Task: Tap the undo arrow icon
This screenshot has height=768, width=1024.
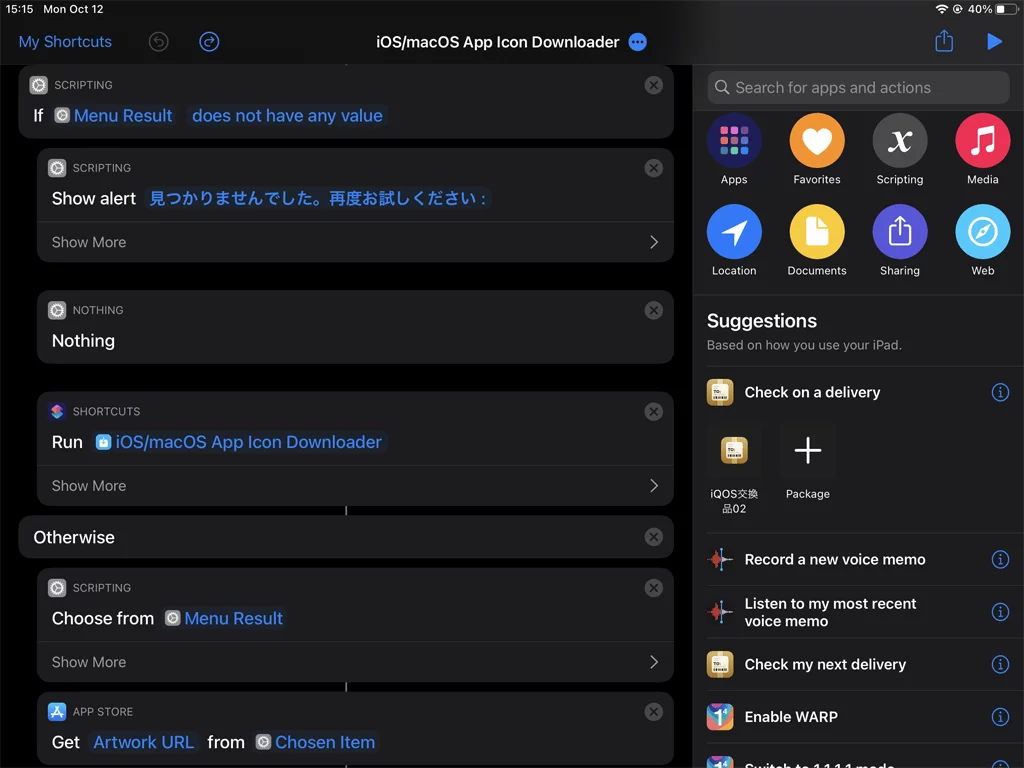Action: (x=158, y=42)
